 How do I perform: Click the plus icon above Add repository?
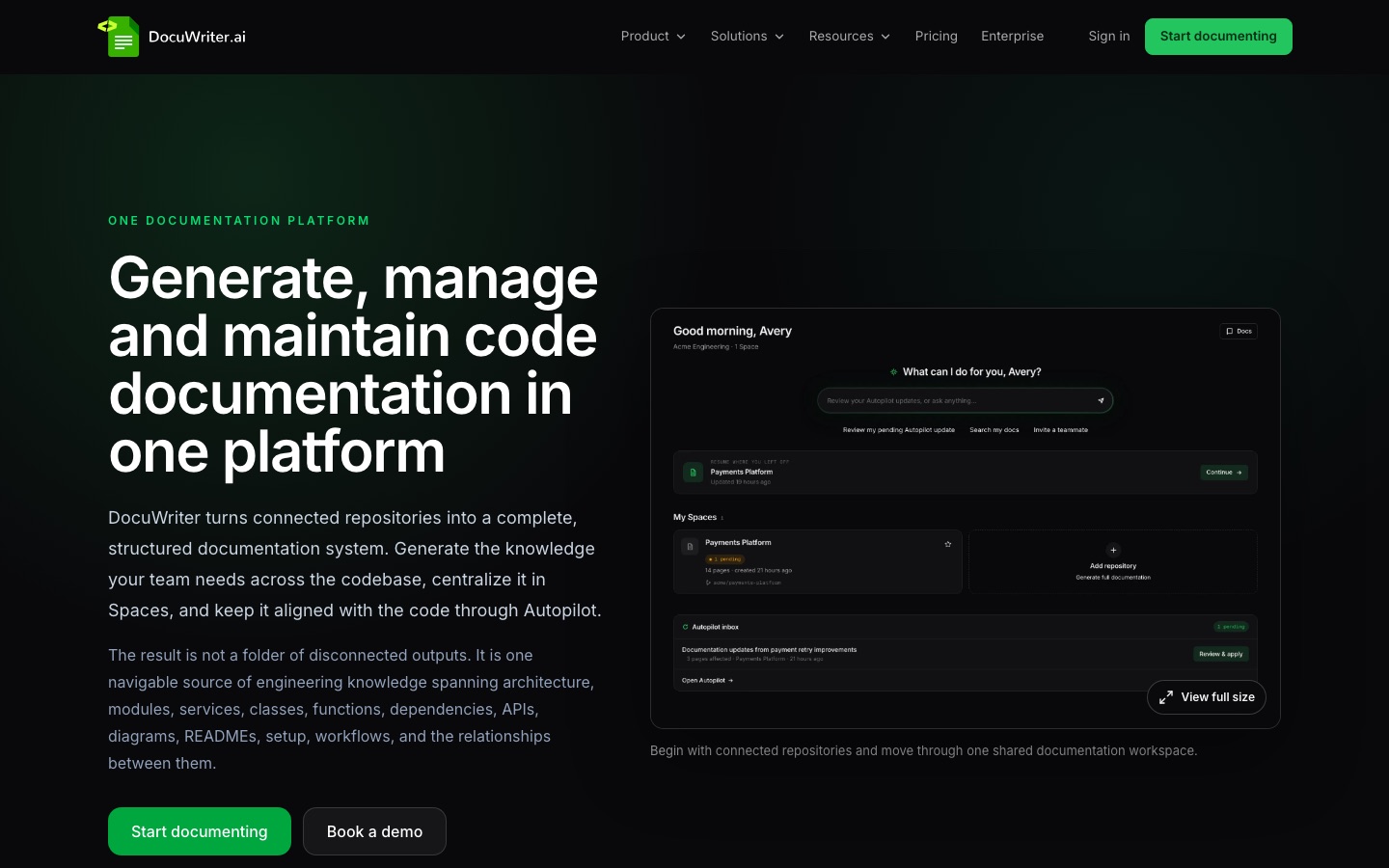point(1113,550)
